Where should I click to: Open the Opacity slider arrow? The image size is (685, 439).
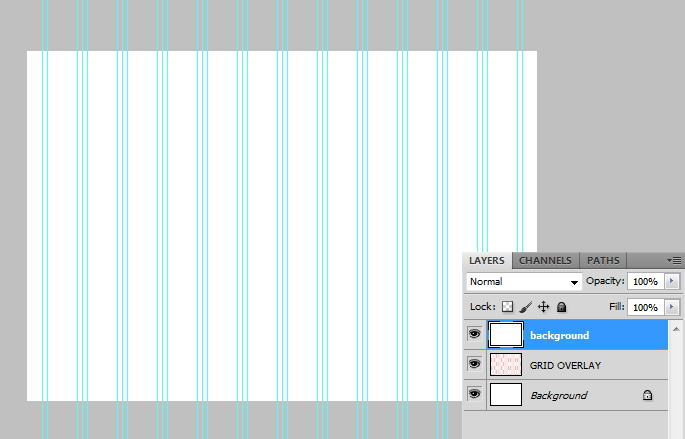[x=672, y=281]
